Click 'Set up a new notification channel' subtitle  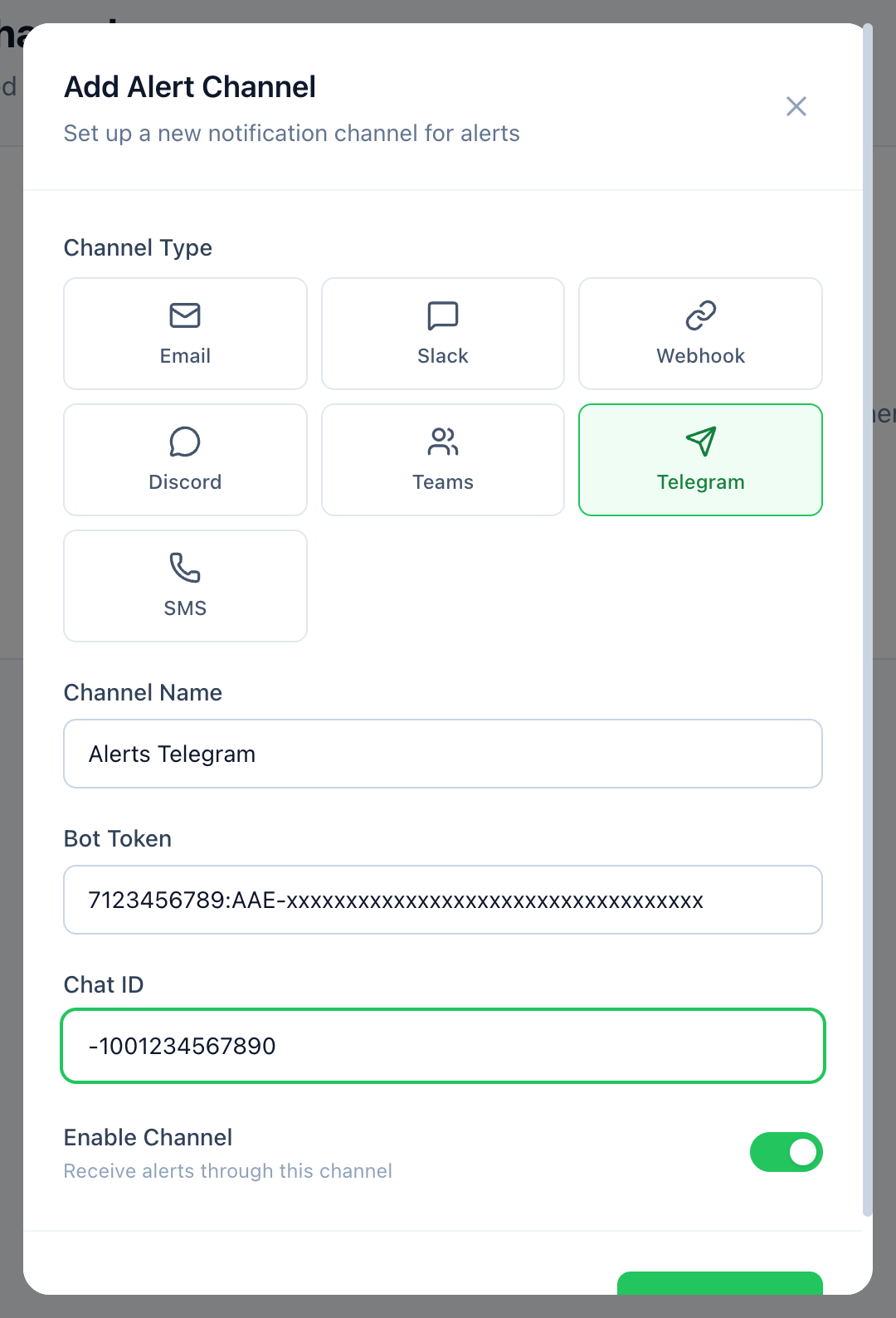click(292, 133)
